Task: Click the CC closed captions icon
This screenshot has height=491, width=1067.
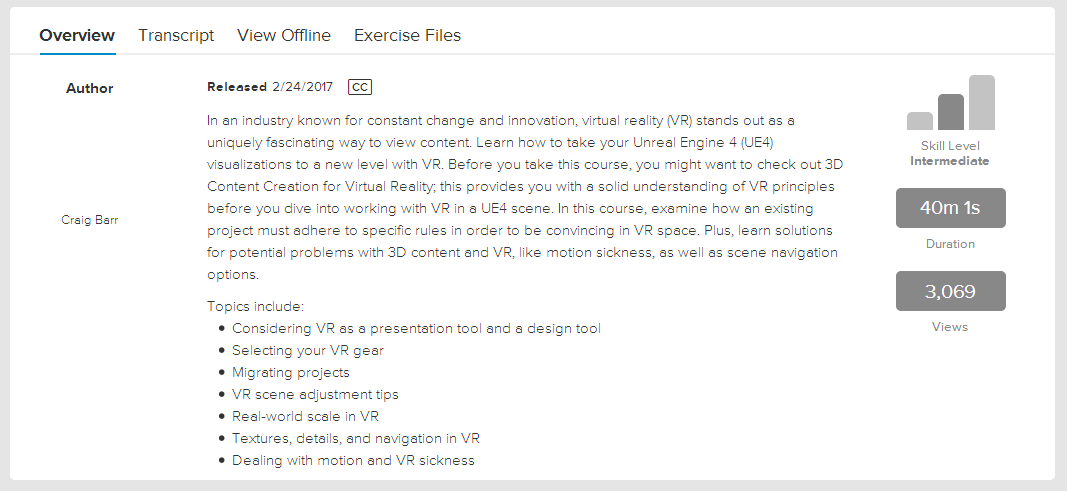Action: click(360, 87)
